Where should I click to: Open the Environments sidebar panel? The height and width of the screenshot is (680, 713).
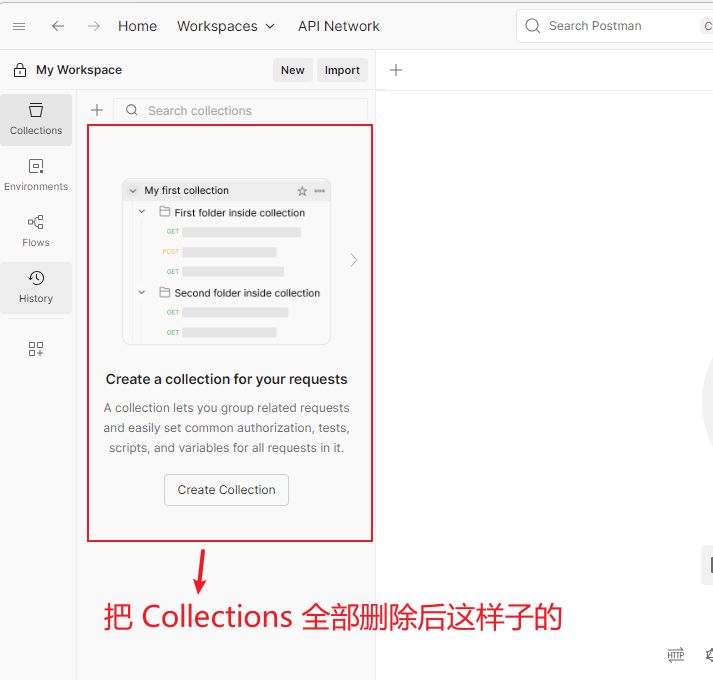click(x=36, y=175)
